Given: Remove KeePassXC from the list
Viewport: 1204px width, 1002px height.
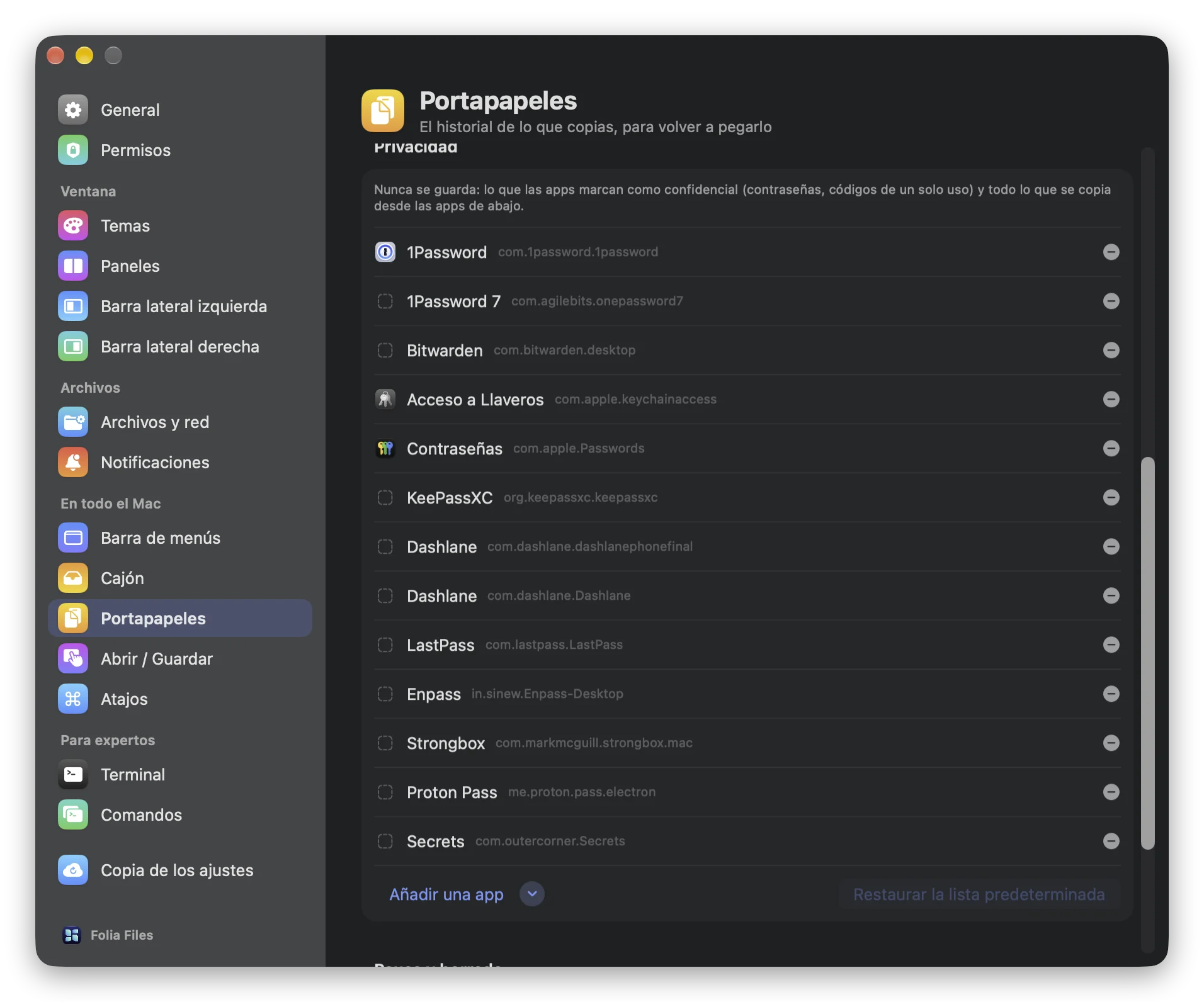Looking at the screenshot, I should [x=1111, y=498].
